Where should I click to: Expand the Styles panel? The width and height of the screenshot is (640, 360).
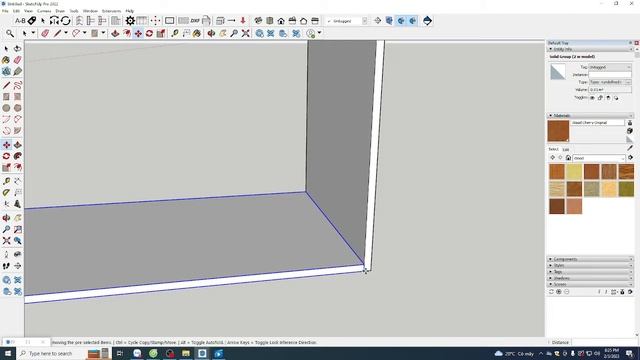(590, 265)
